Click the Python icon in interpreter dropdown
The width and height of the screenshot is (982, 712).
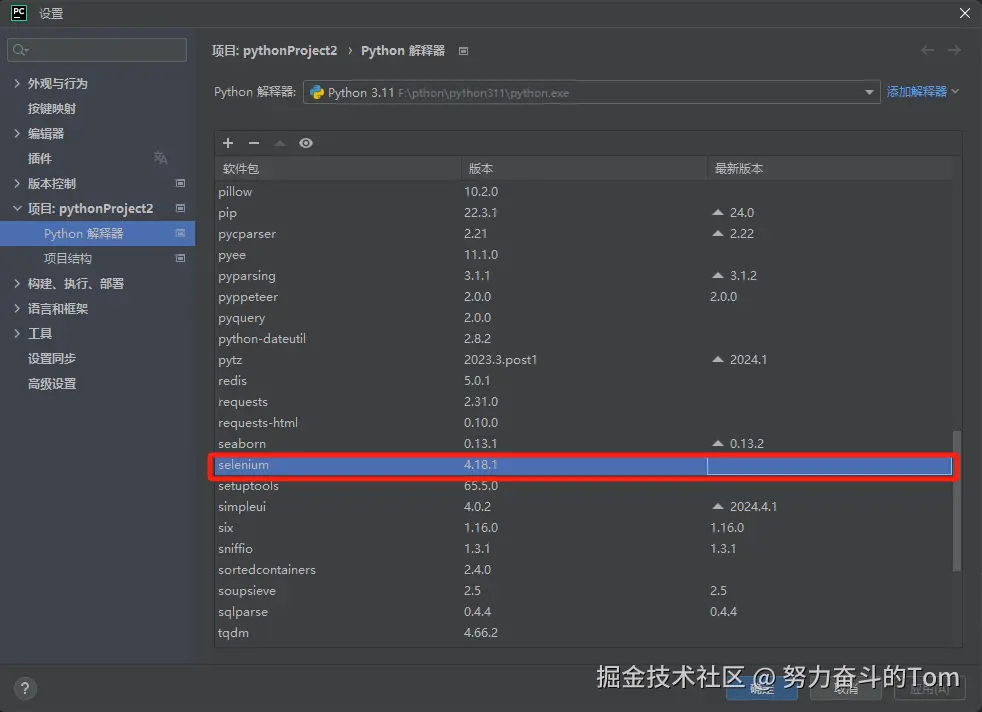317,93
